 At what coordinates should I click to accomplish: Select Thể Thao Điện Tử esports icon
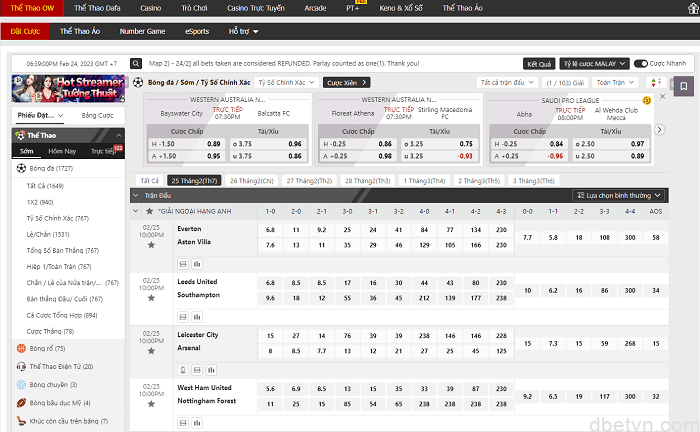tap(21, 367)
